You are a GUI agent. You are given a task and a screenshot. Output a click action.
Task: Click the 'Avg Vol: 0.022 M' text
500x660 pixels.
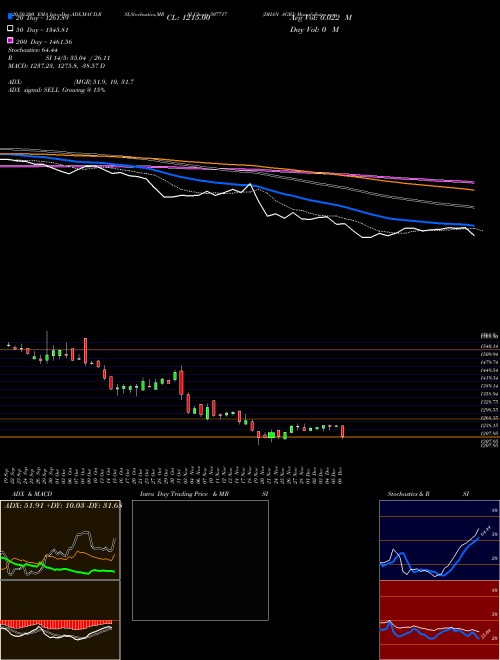pos(321,18)
